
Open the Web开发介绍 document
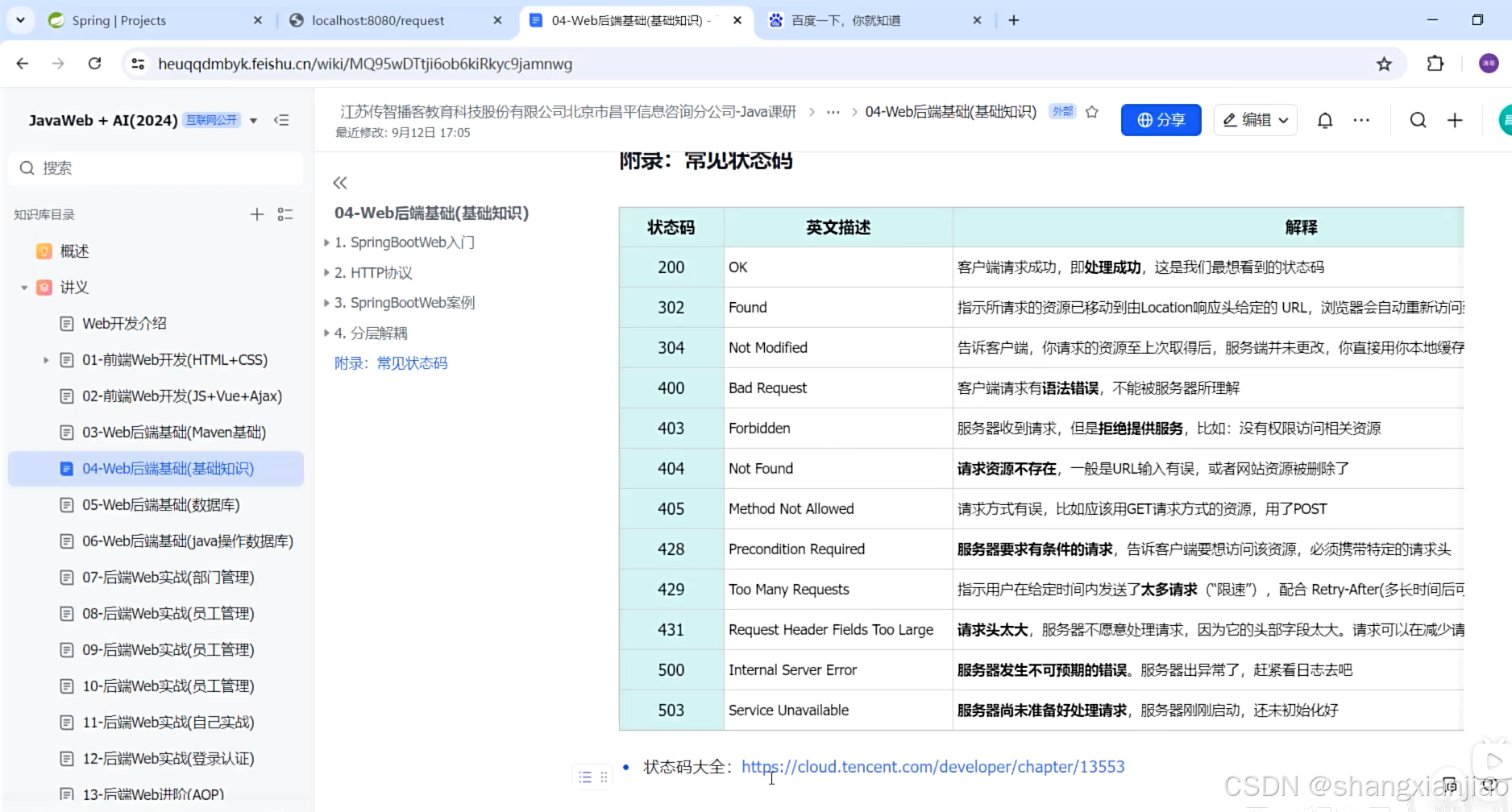tap(124, 324)
